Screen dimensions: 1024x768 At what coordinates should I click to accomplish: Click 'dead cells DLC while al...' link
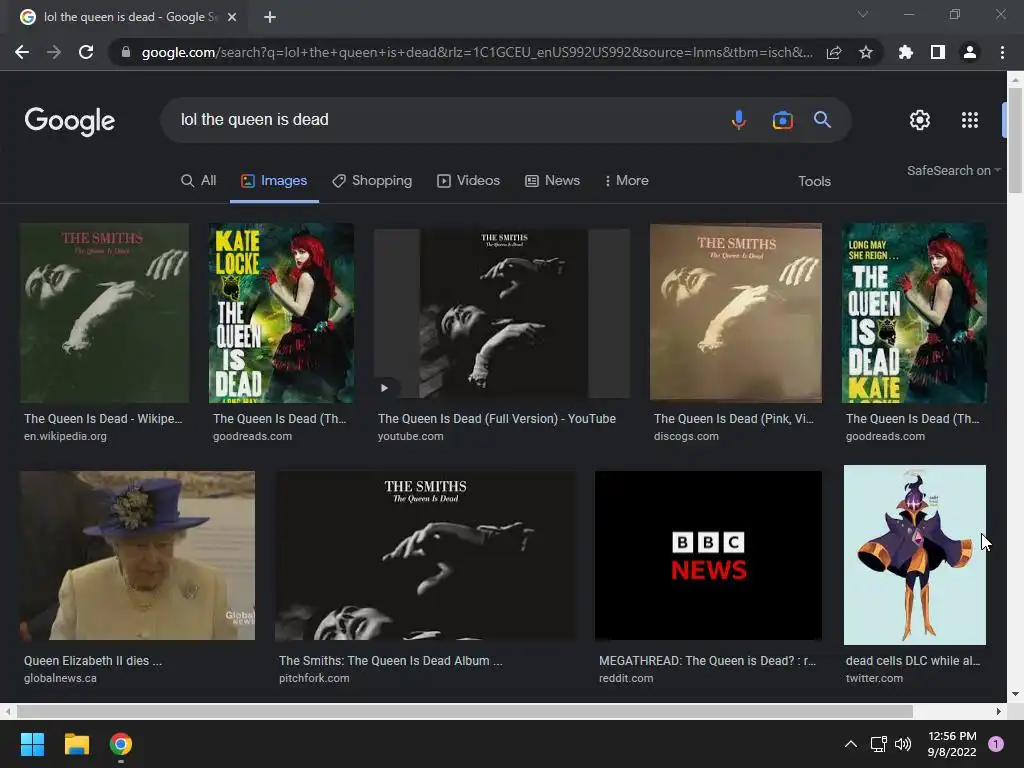point(913,661)
